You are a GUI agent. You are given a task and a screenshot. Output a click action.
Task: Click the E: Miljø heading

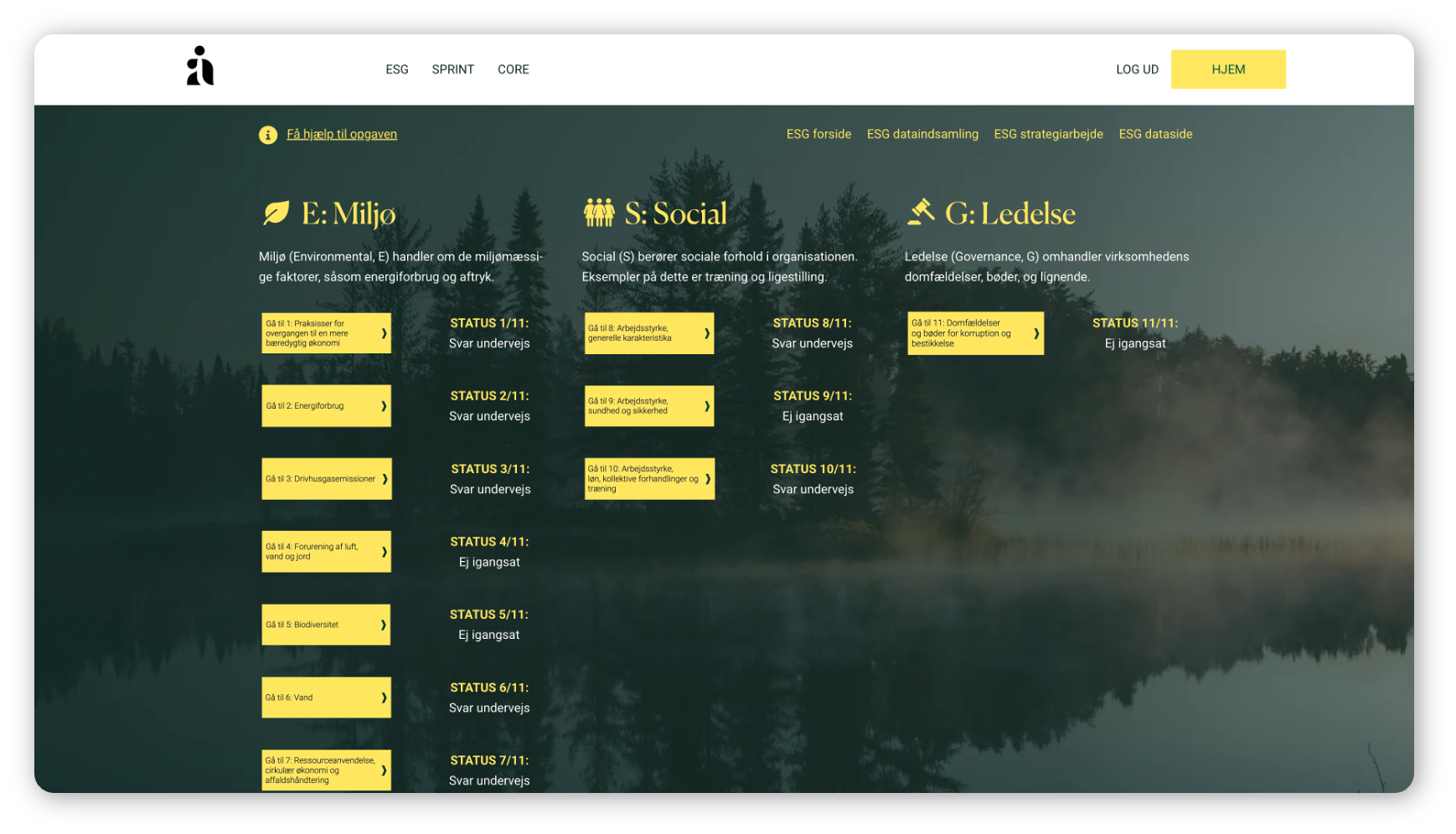click(x=349, y=214)
